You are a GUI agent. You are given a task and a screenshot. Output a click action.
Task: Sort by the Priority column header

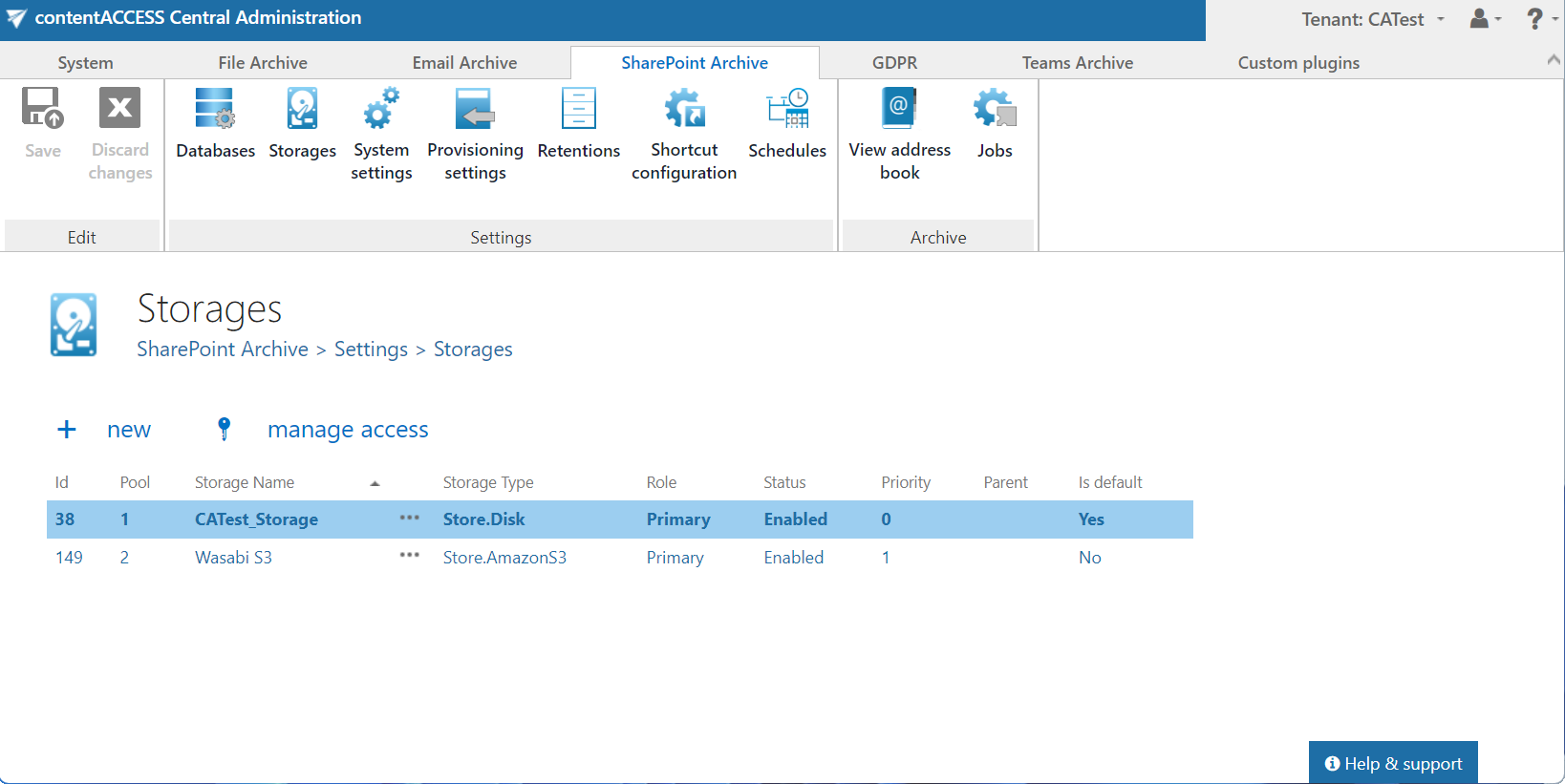[x=906, y=482]
